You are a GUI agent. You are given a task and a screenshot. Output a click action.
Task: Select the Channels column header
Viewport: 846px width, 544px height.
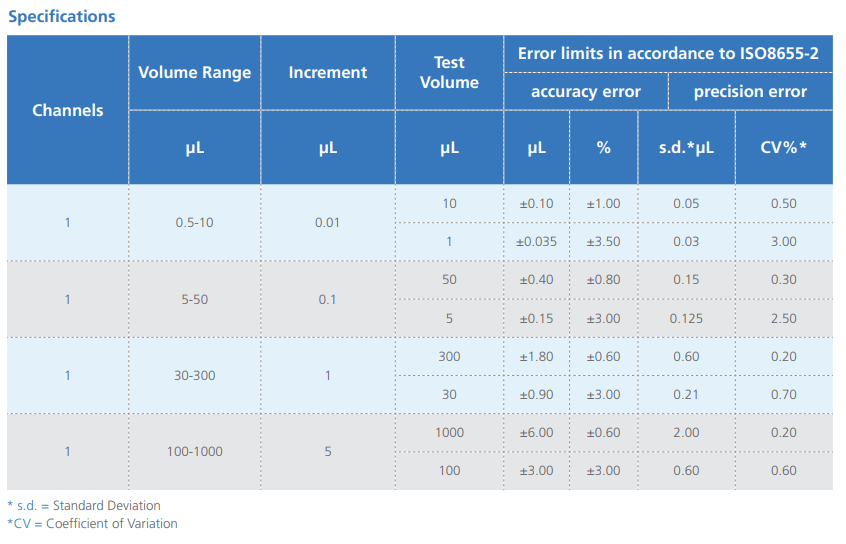(x=67, y=110)
